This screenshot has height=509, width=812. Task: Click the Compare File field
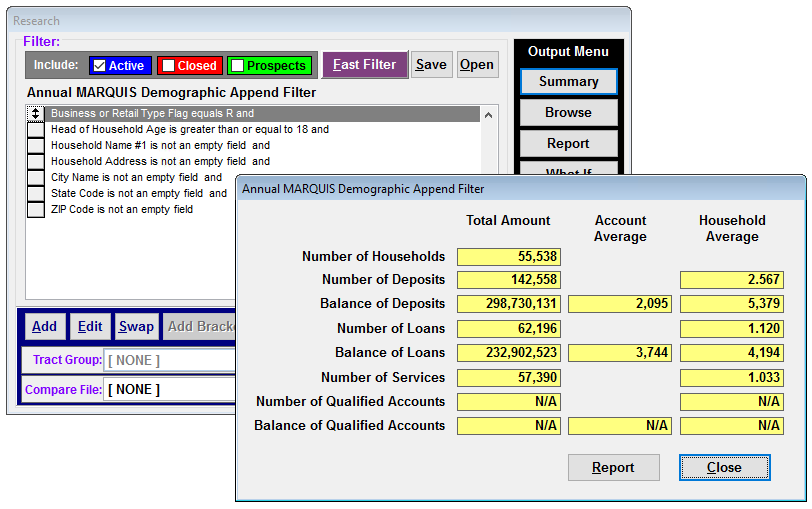170,389
